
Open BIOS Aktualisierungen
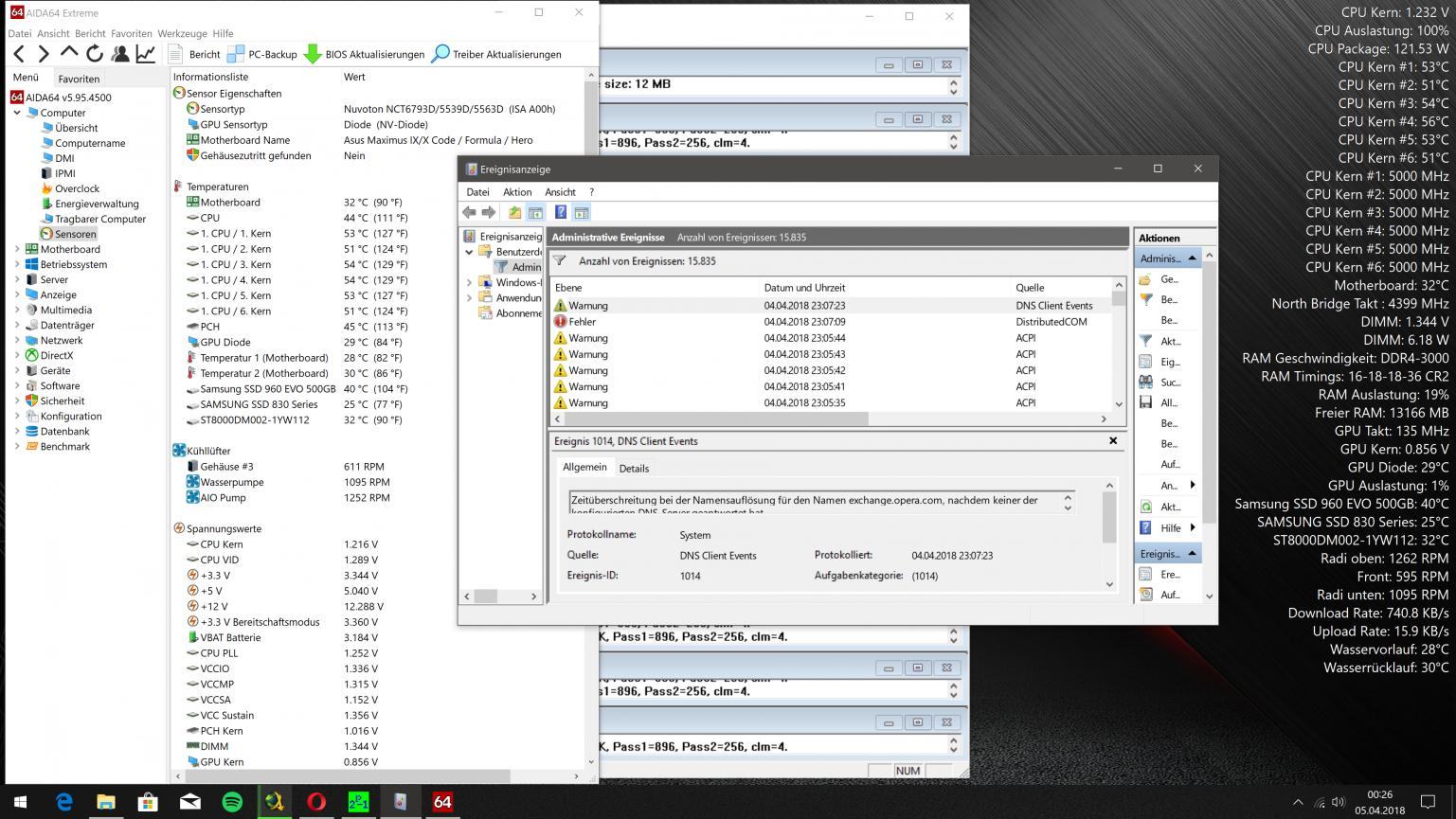[364, 54]
